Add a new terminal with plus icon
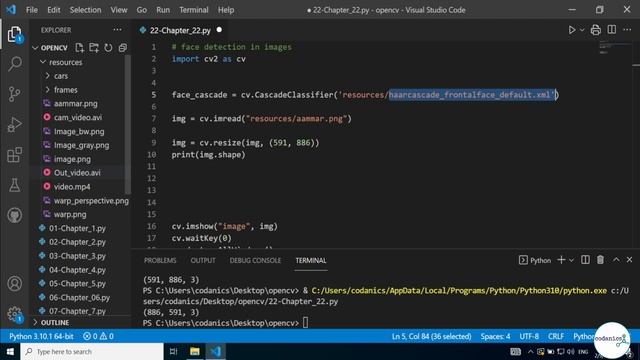This screenshot has width=640, height=360. click(561, 260)
